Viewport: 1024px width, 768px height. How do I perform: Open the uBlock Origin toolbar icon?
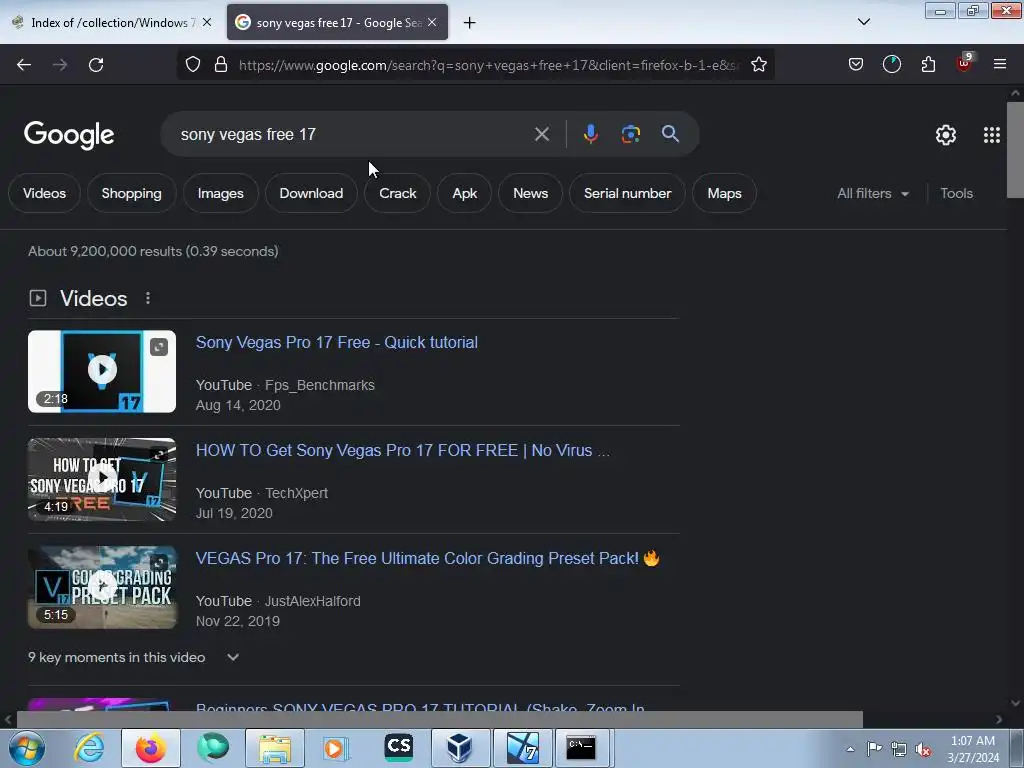point(965,63)
